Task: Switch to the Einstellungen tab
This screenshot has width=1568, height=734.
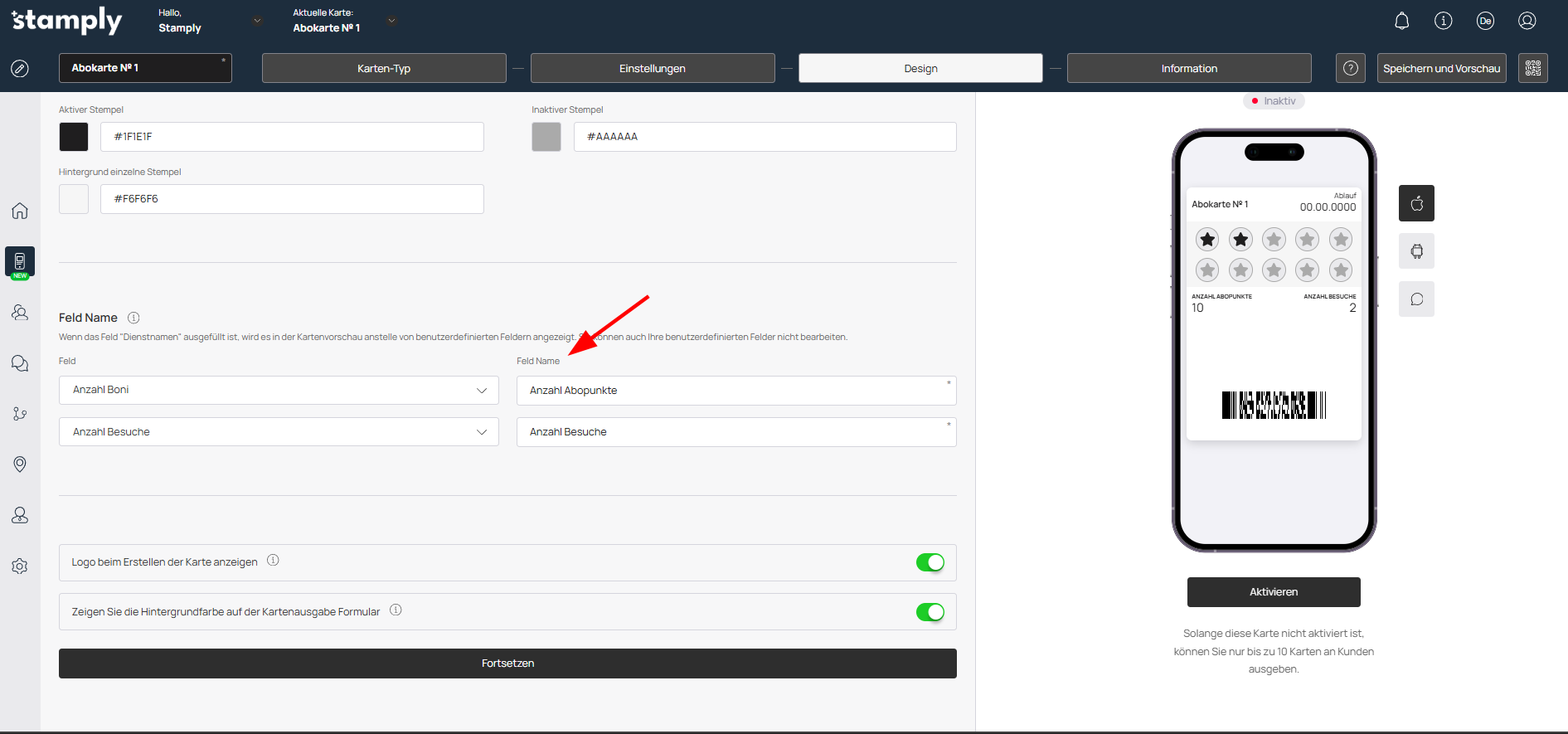Action: (x=652, y=68)
